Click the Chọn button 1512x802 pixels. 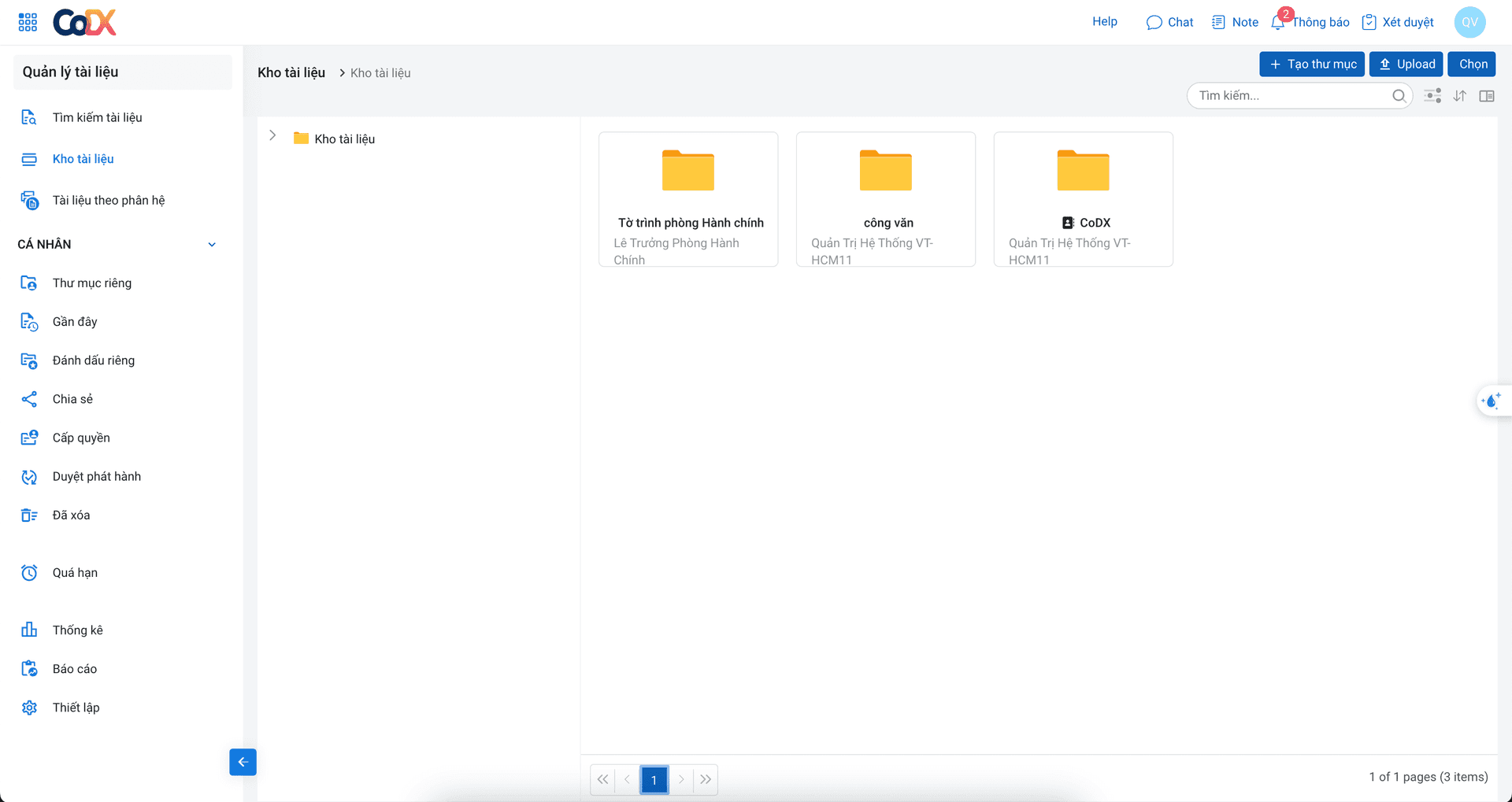(x=1473, y=65)
